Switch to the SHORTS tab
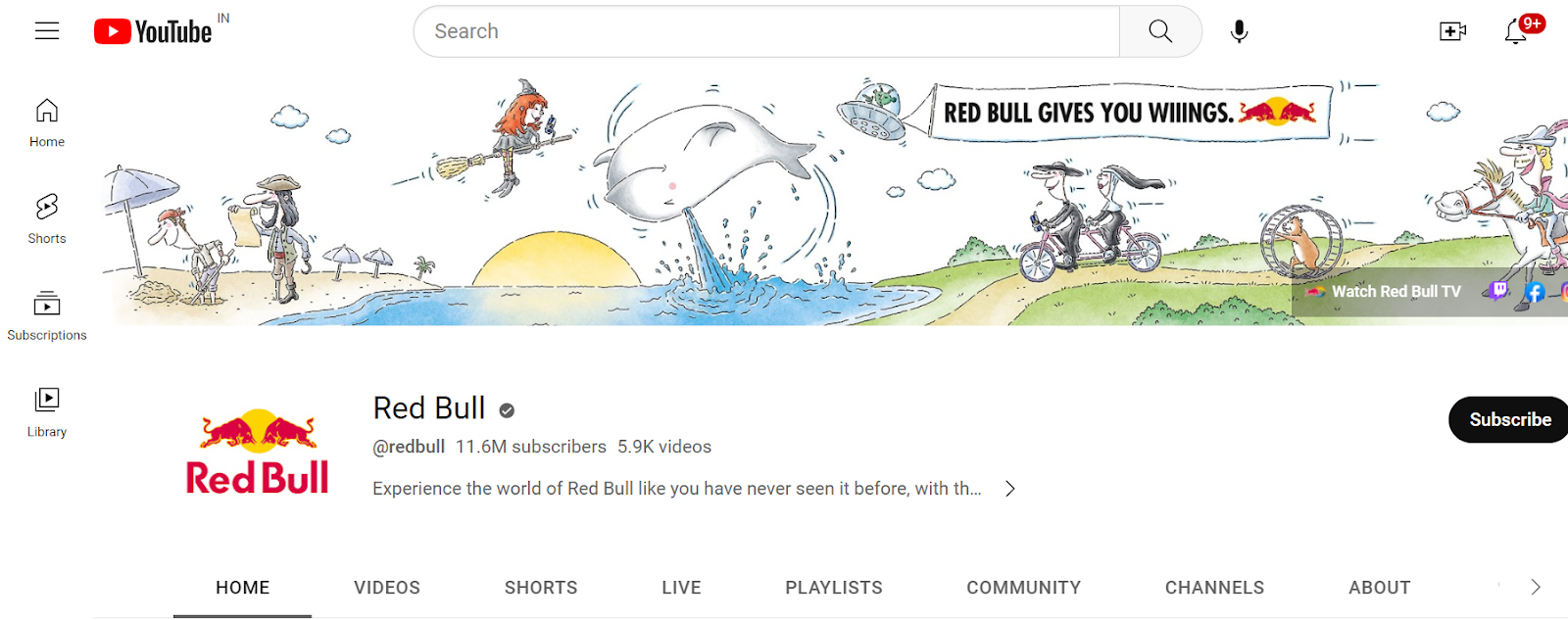Image resolution: width=1568 pixels, height=620 pixels. 541,588
